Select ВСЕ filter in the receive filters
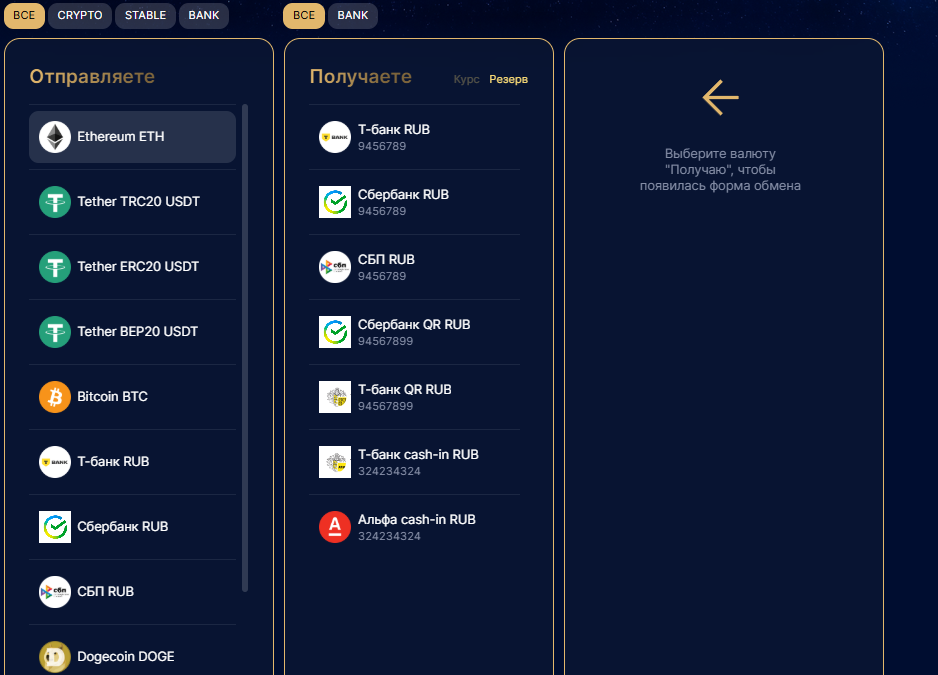This screenshot has height=675, width=938. click(304, 16)
